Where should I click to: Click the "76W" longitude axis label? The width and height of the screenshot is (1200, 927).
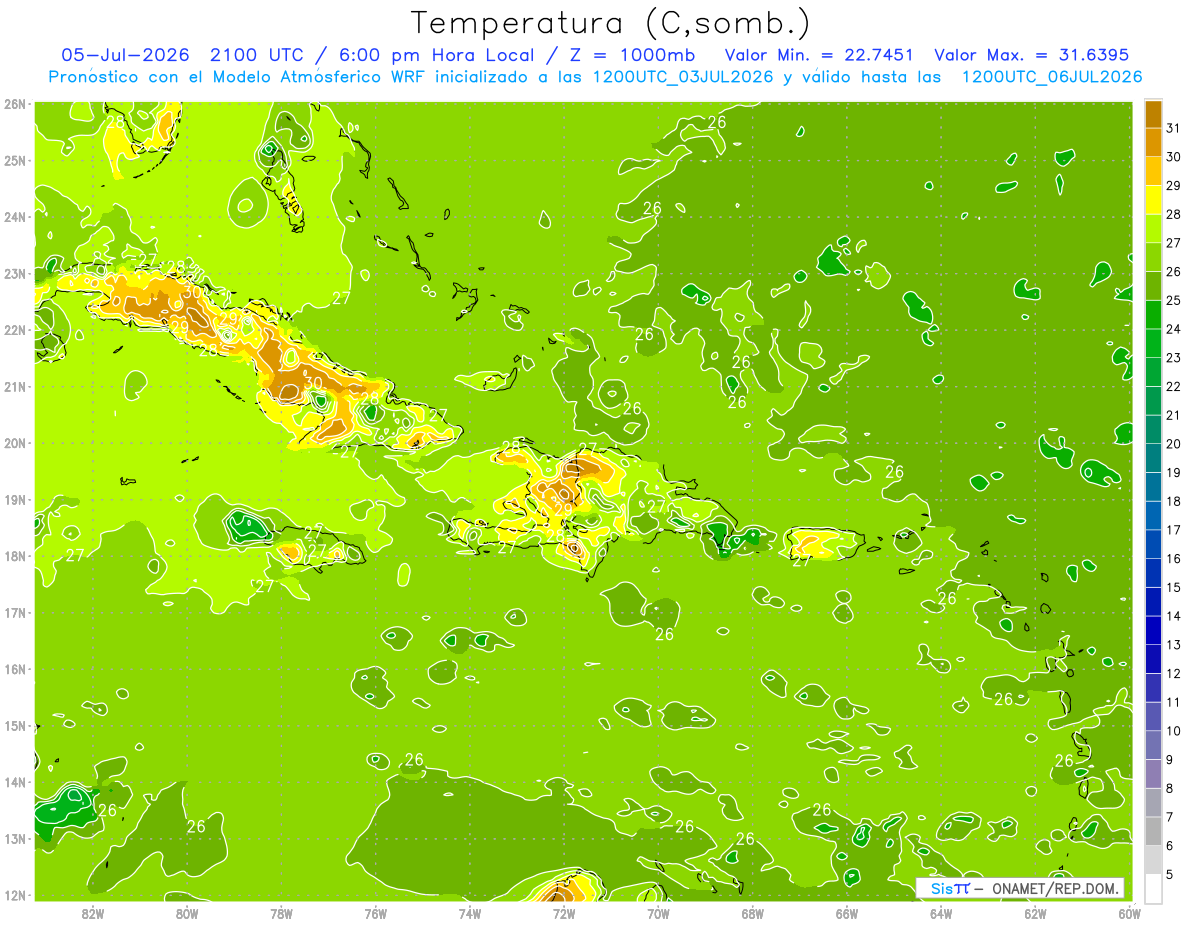point(375,912)
